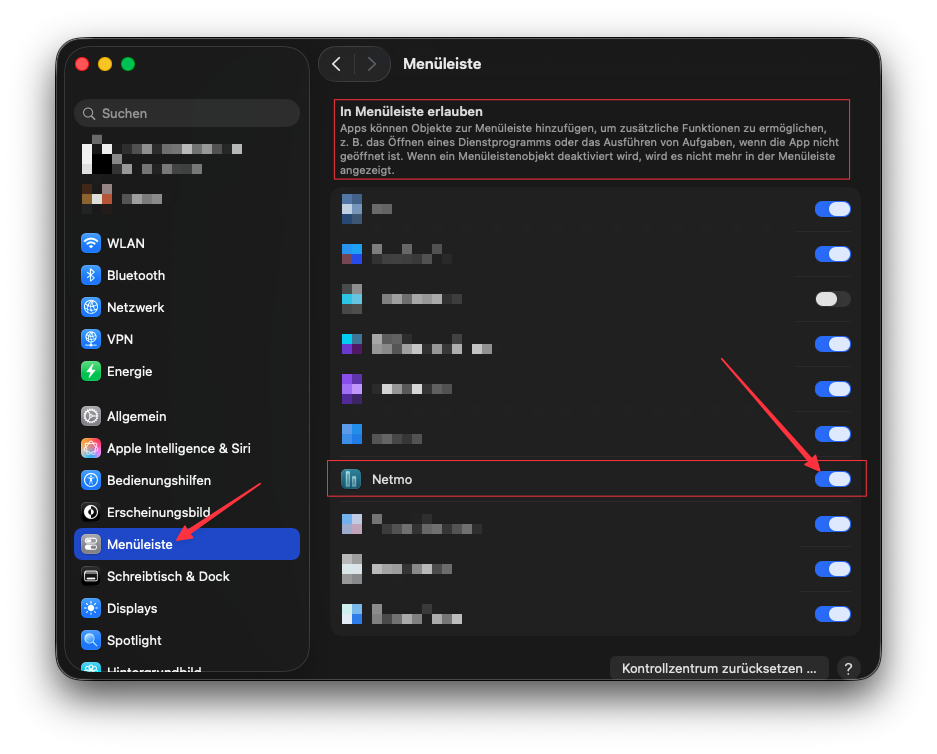Click the Netzwerk globe icon
Screen dimensions: 937x754
tap(91, 307)
